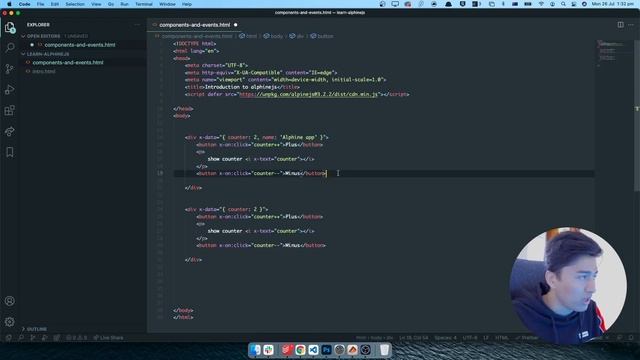Click the minimap code overview
The height and width of the screenshot is (360, 640).
coord(611,53)
